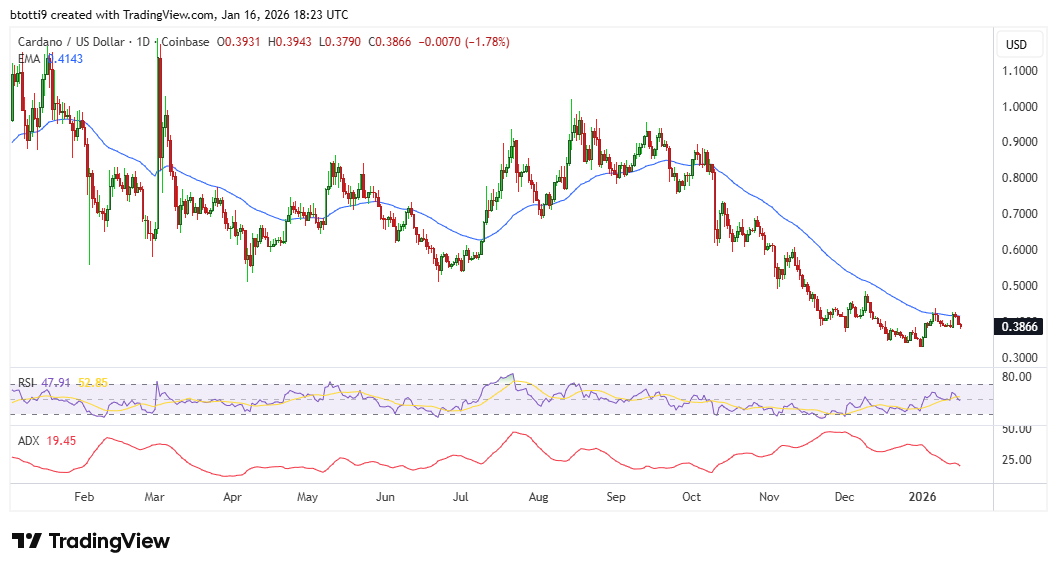Click the Aug label on time axis
This screenshot has width=1057, height=571.
tap(537, 496)
